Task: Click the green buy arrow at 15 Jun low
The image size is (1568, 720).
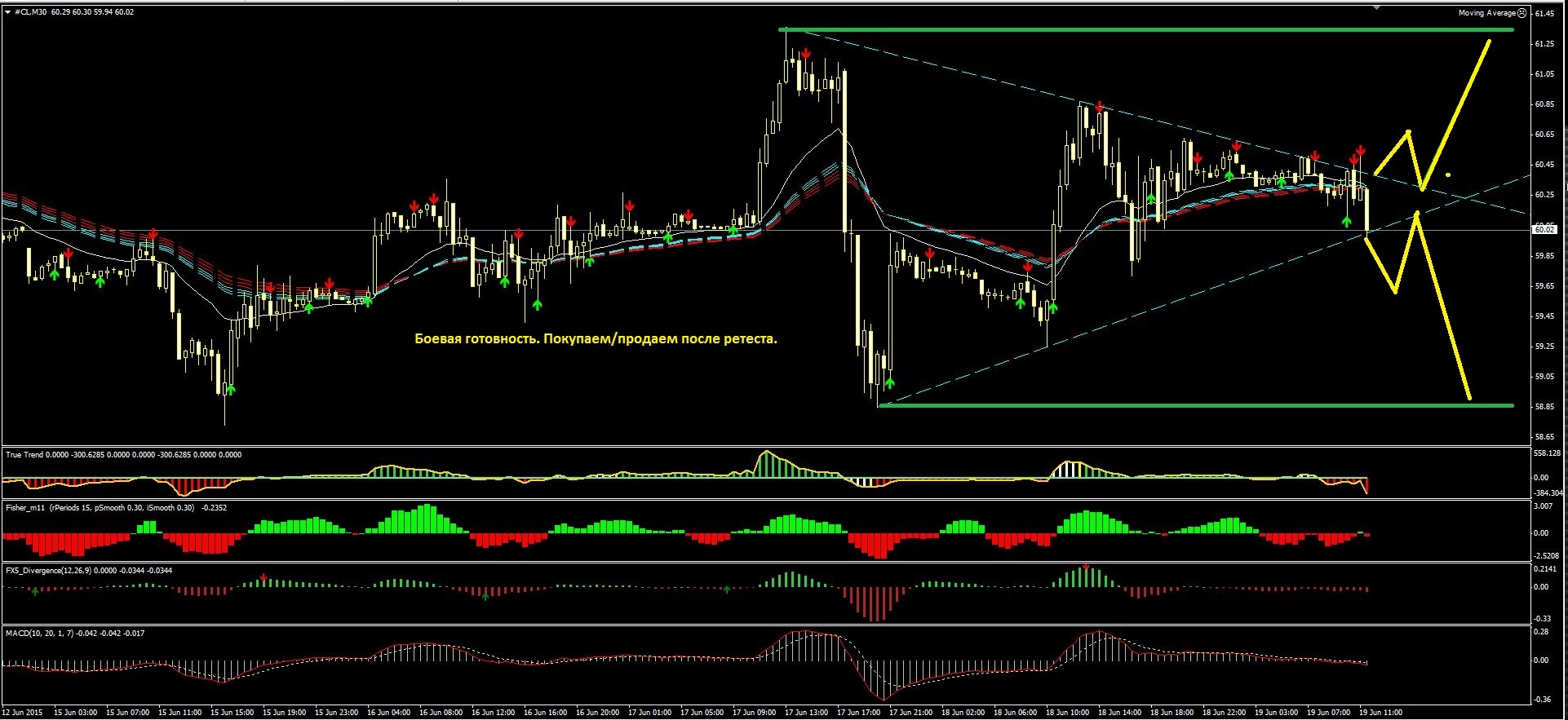Action: click(230, 390)
